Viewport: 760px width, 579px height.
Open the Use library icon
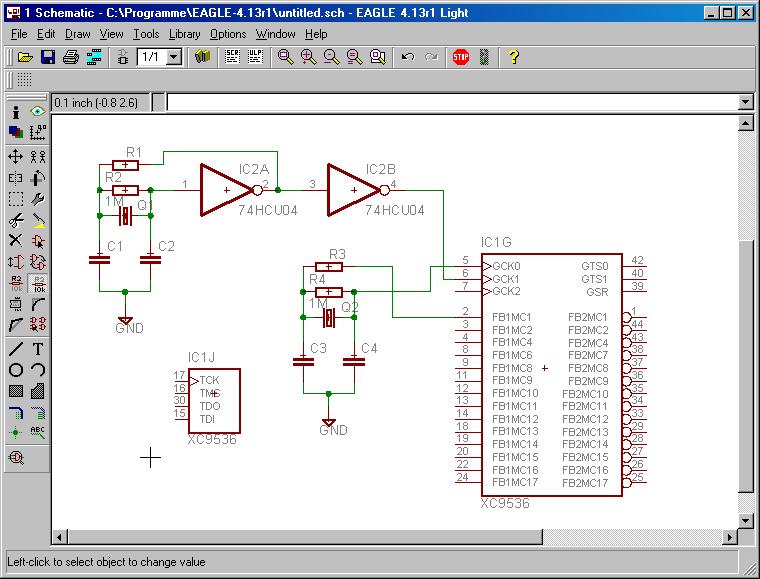(203, 57)
